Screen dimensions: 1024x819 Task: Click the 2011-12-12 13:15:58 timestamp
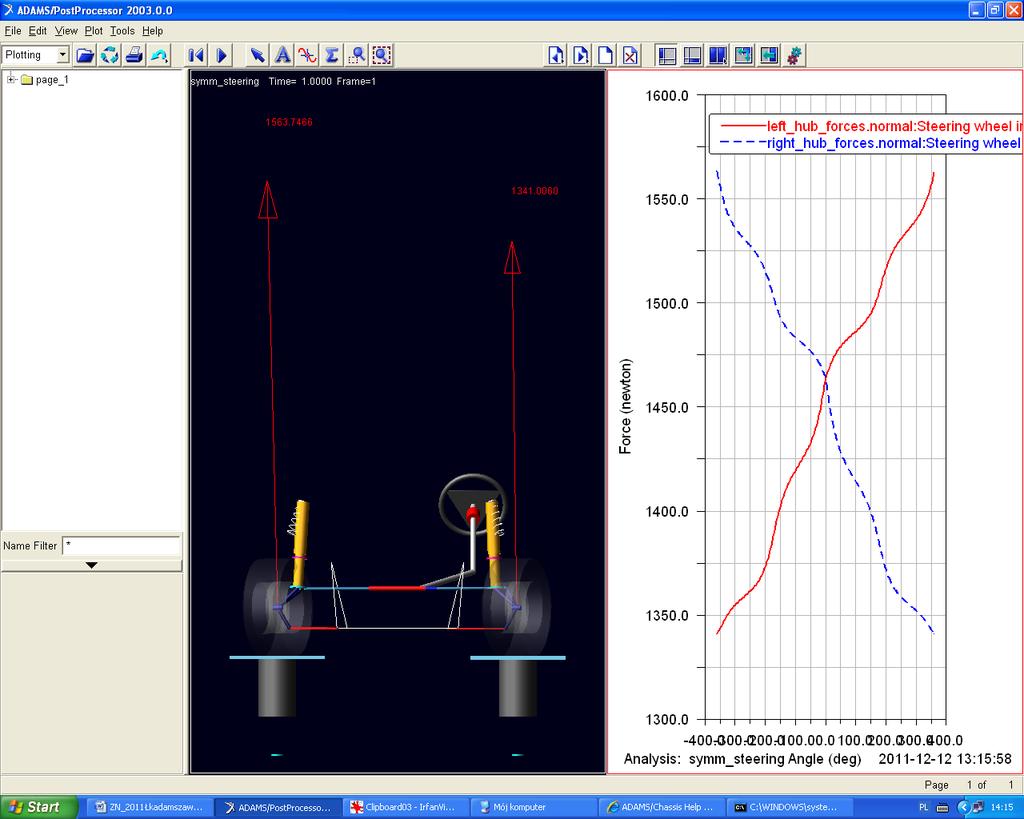945,759
